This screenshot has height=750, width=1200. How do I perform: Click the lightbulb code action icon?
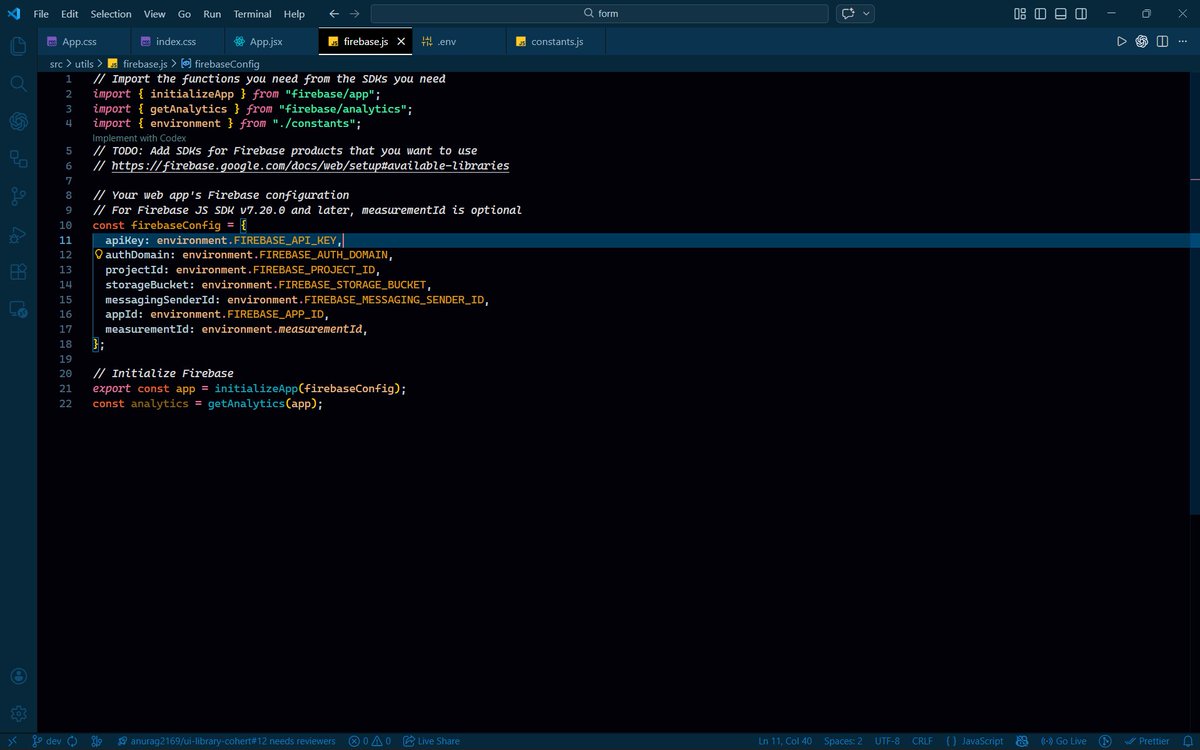click(98, 255)
